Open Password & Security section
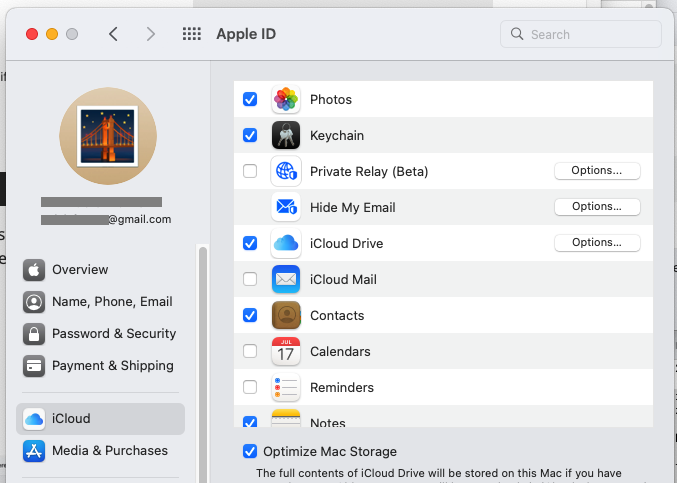Screen dimensions: 677x483 pos(113,334)
